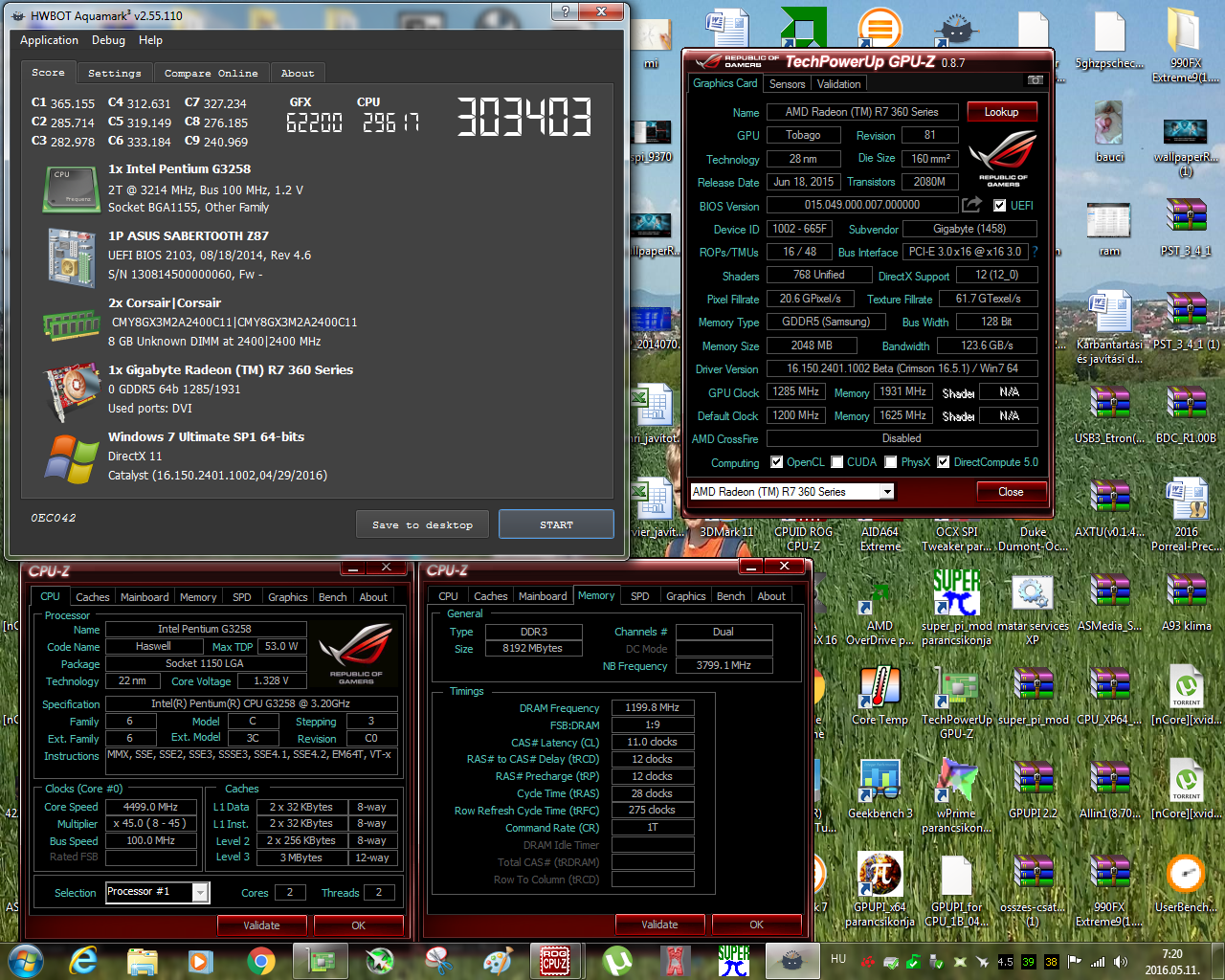Open Geekbench 3 desktop icon
This screenshot has width=1225, height=980.
880,789
